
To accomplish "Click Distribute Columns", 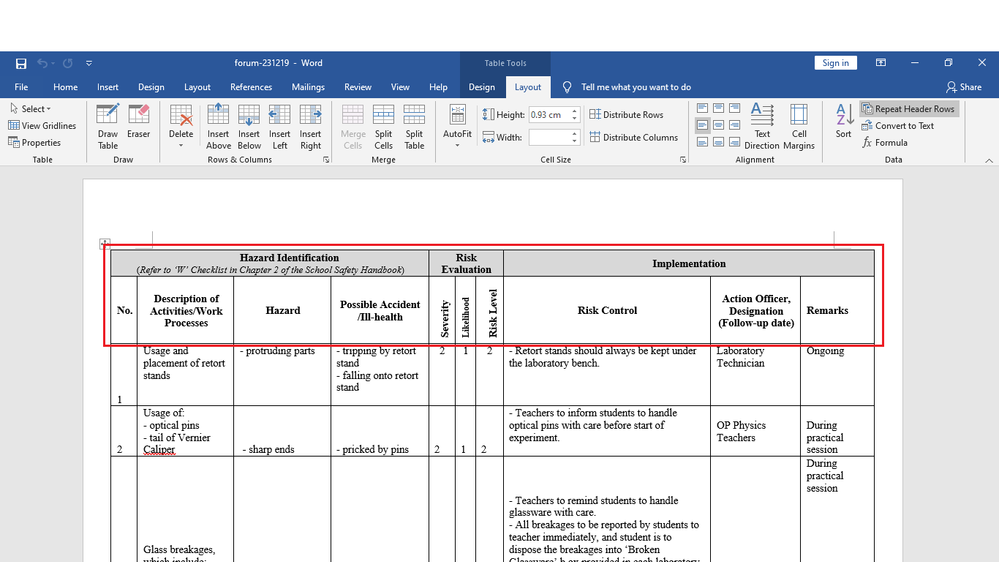I will pyautogui.click(x=633, y=137).
